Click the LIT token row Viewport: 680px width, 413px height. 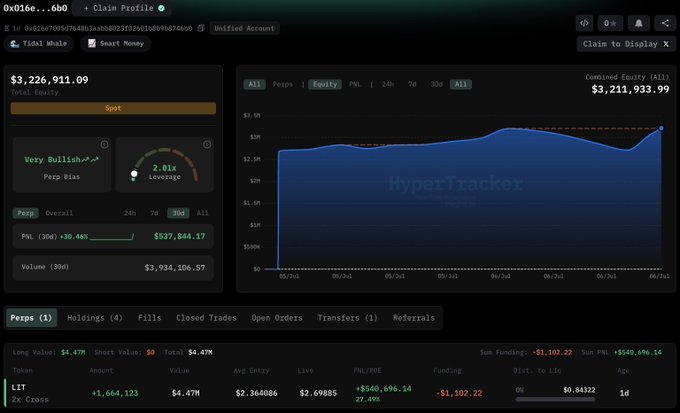tap(340, 393)
